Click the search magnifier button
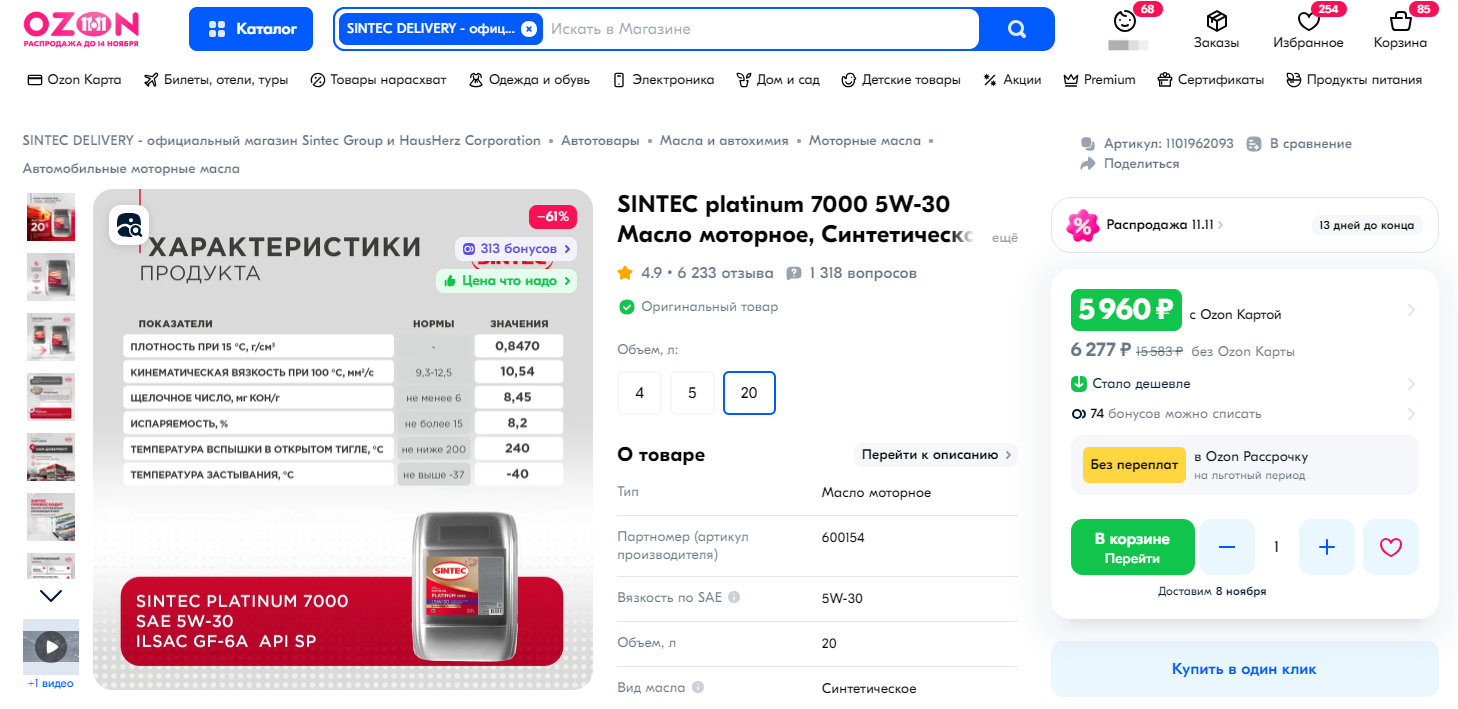The image size is (1458, 709). [1017, 29]
